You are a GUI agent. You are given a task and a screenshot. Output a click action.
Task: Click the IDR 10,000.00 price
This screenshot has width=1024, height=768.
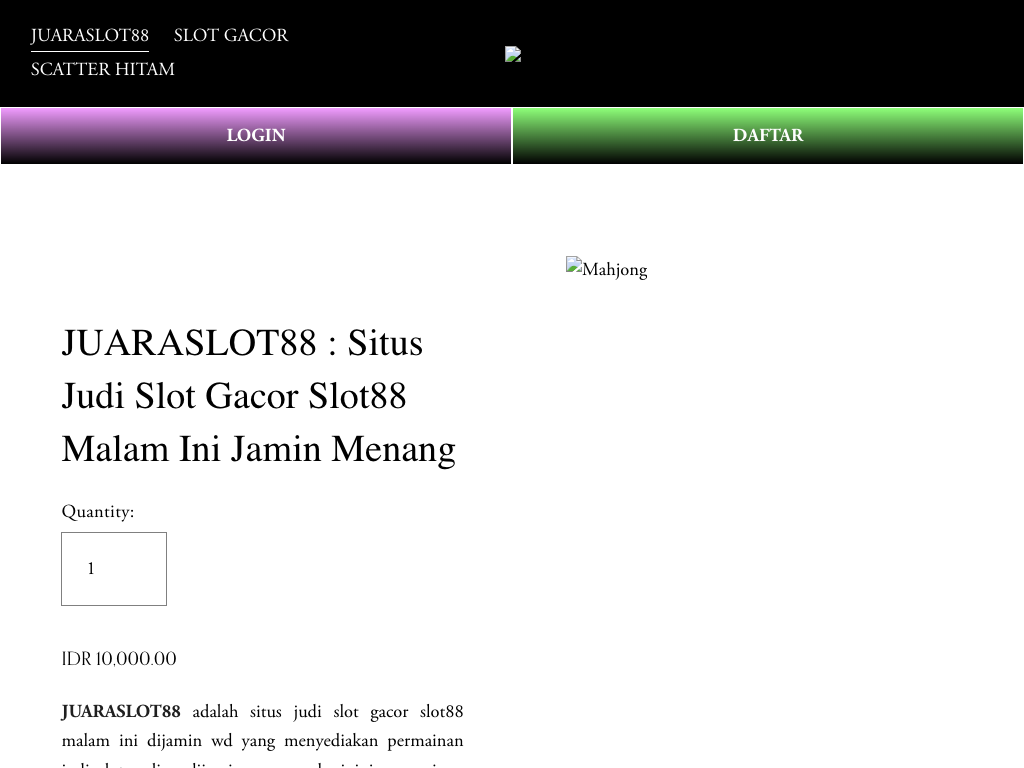(119, 659)
